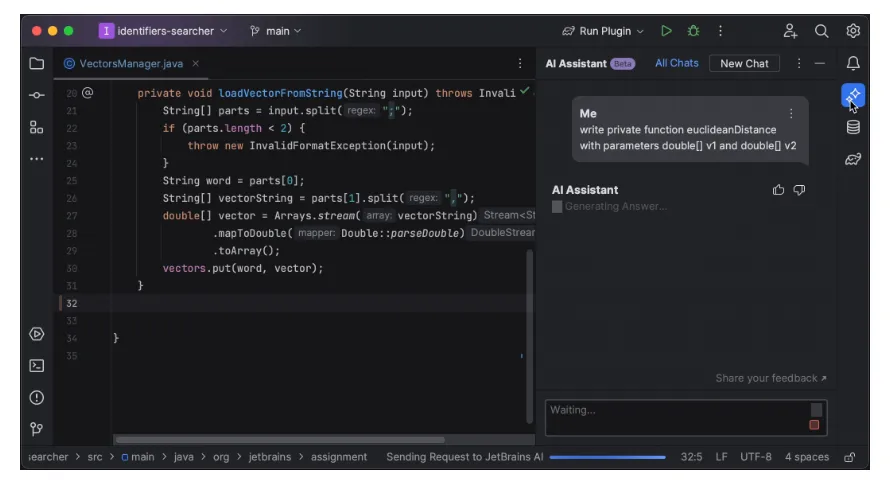Open the Share your feedback link

(771, 378)
